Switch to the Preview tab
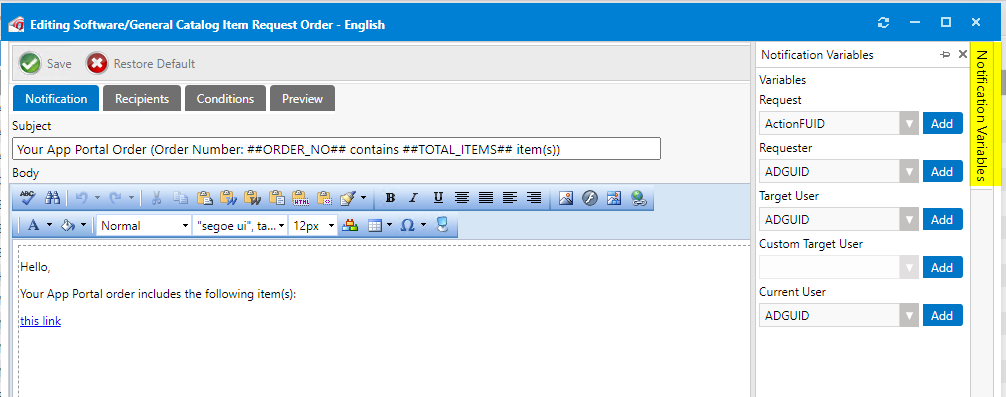1006x397 pixels. coord(302,99)
